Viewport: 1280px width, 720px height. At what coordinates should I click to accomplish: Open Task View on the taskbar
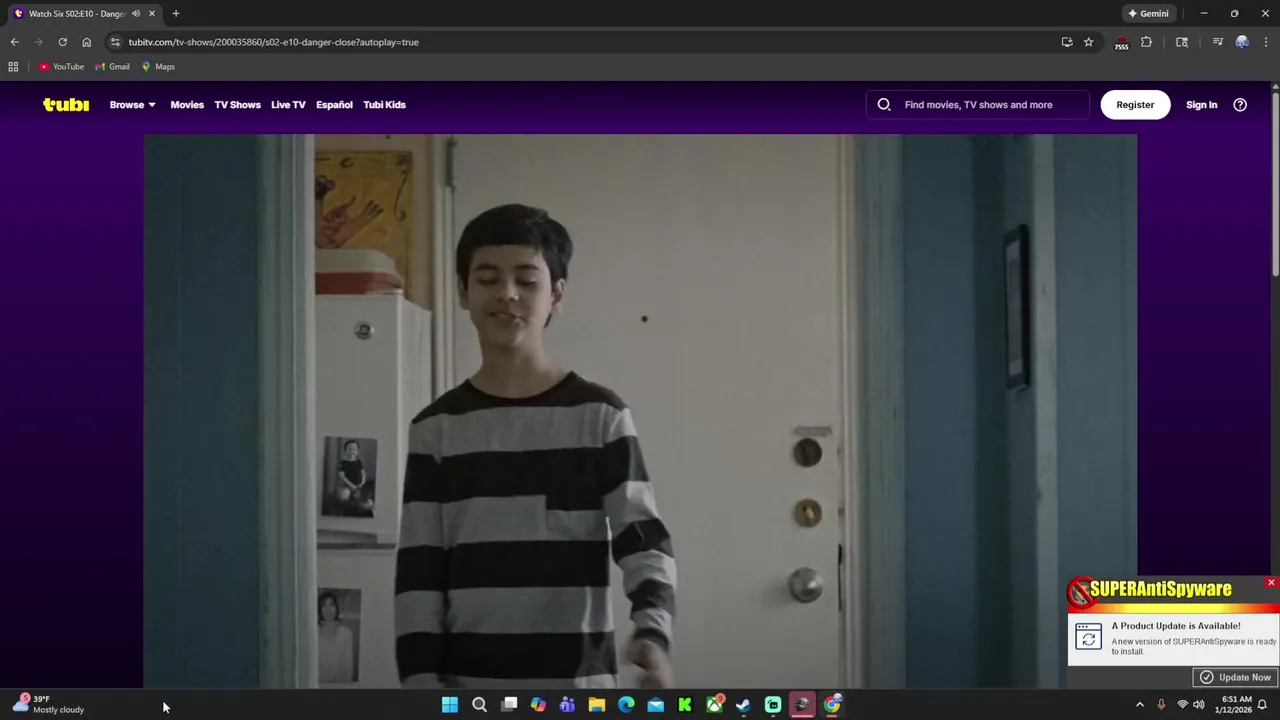click(509, 705)
